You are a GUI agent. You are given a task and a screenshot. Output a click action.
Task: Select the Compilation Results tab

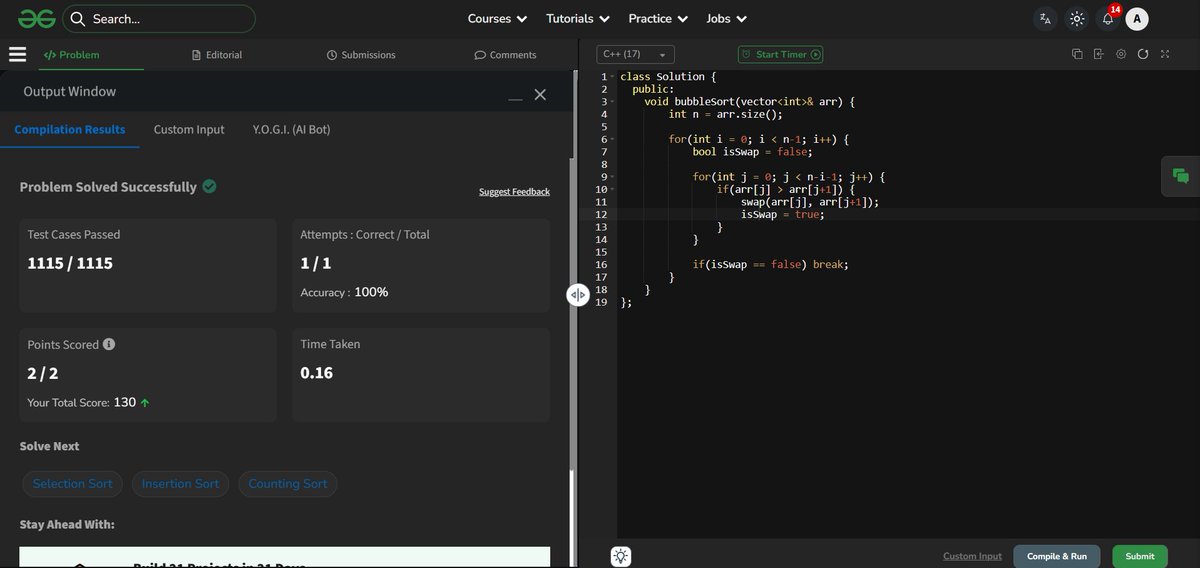(x=70, y=130)
